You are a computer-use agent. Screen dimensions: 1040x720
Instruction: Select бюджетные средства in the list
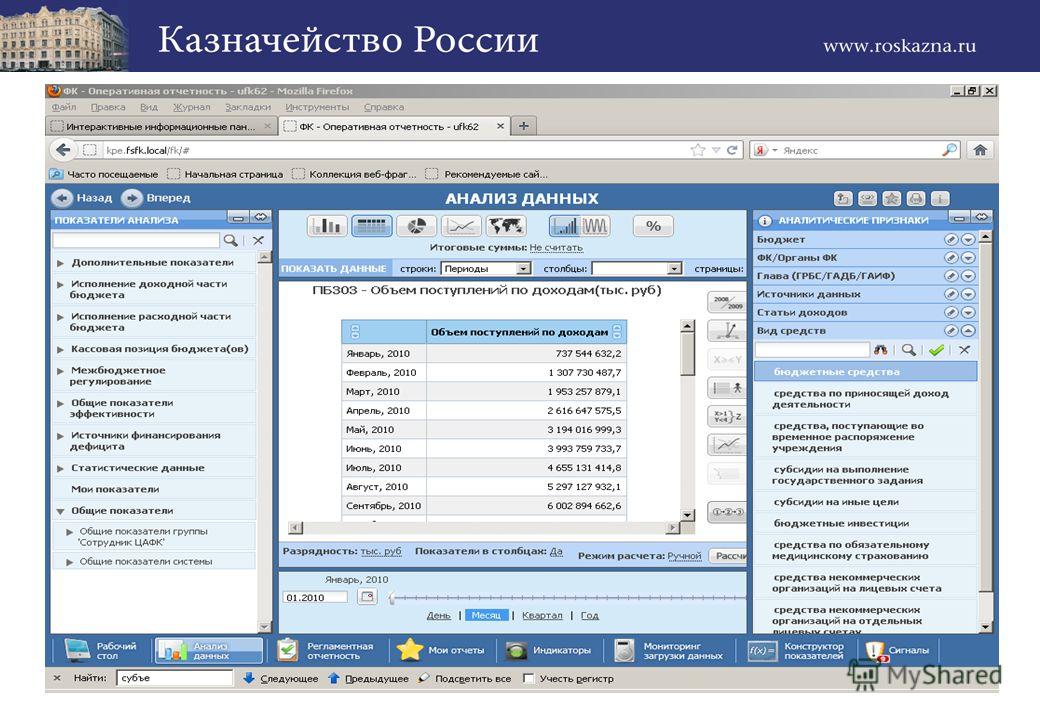[x=866, y=372]
